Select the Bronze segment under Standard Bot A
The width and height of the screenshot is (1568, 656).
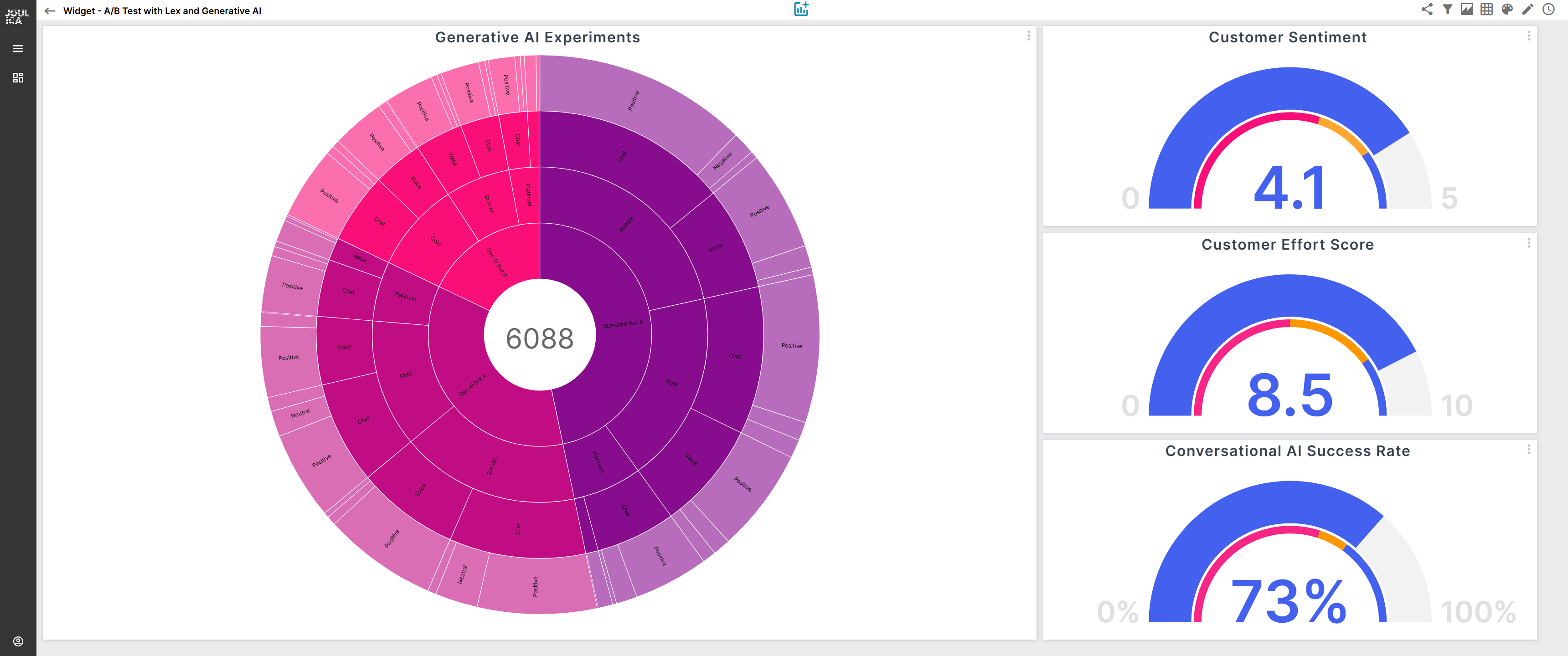(626, 225)
